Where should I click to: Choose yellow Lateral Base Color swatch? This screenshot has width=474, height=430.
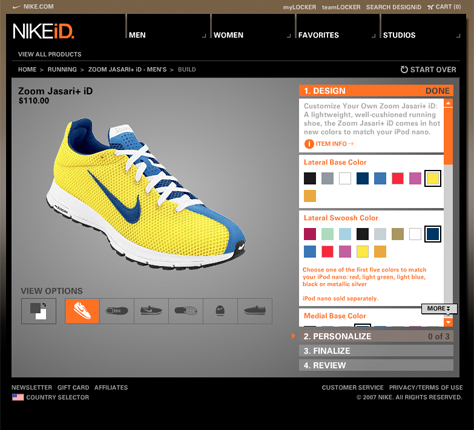coord(433,178)
